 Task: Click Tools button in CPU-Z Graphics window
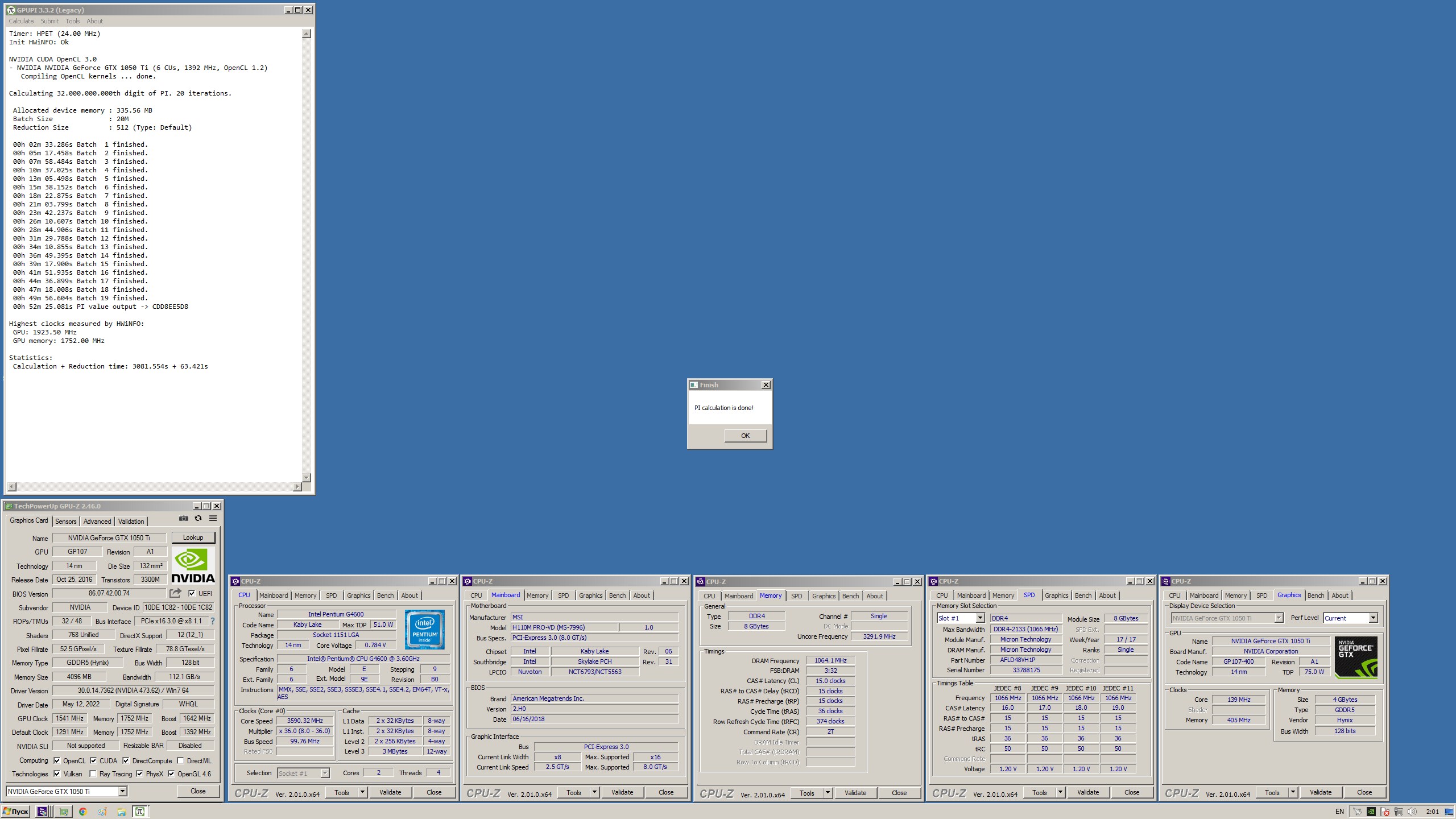coord(1272,792)
